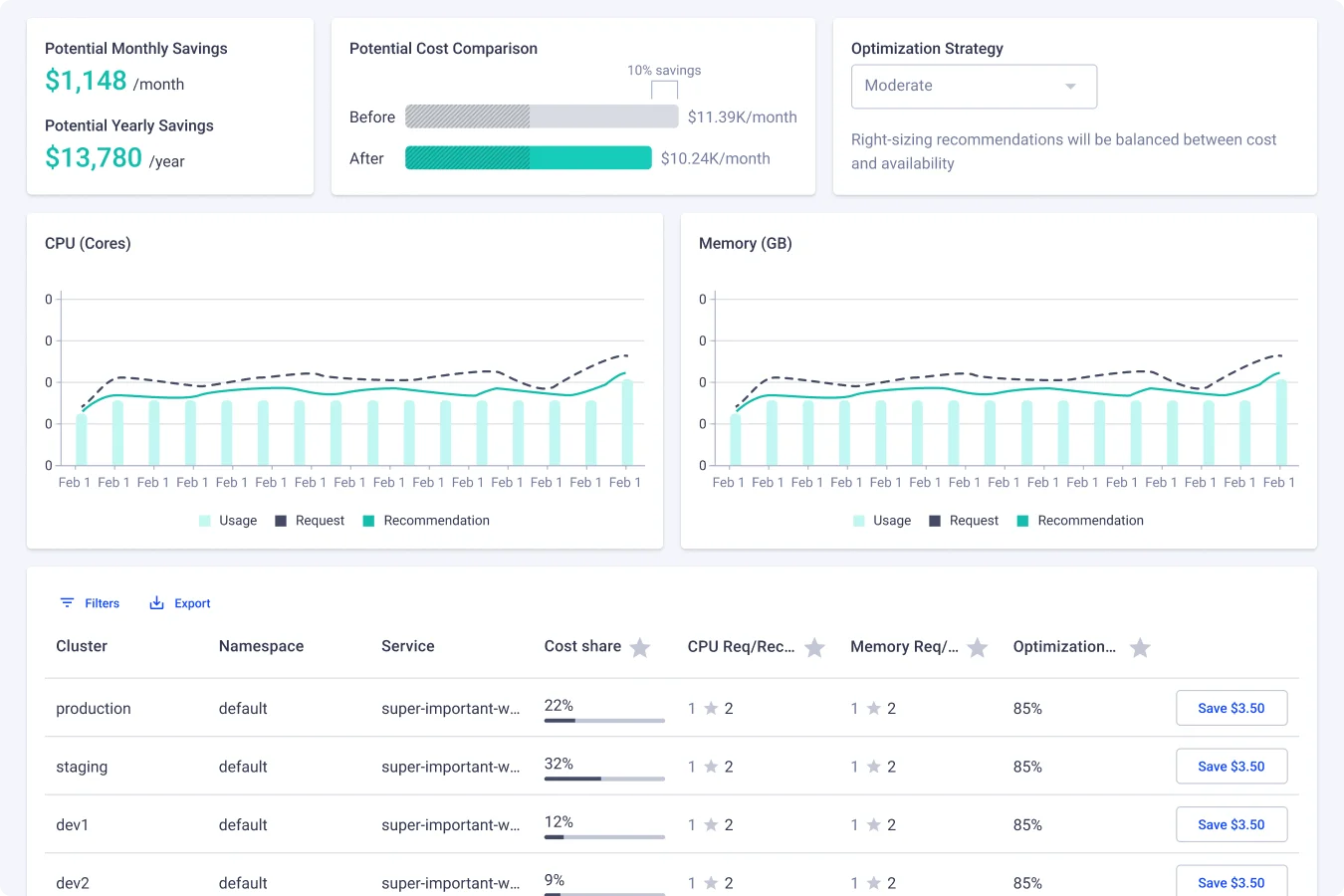
Task: Click Save $3.50 button for staging
Action: tap(1232, 767)
